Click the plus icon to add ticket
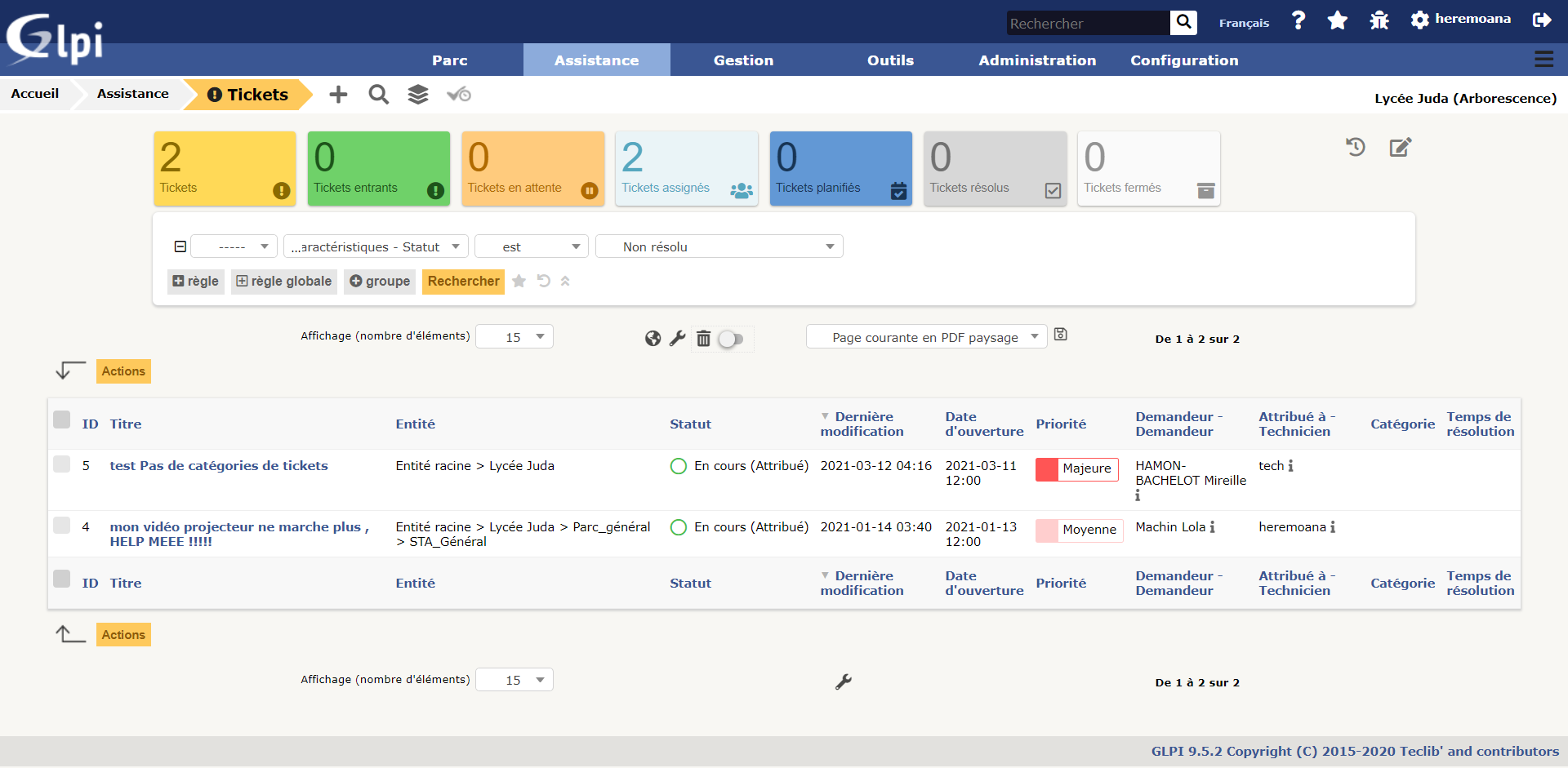The height and width of the screenshot is (768, 1568). click(x=338, y=95)
